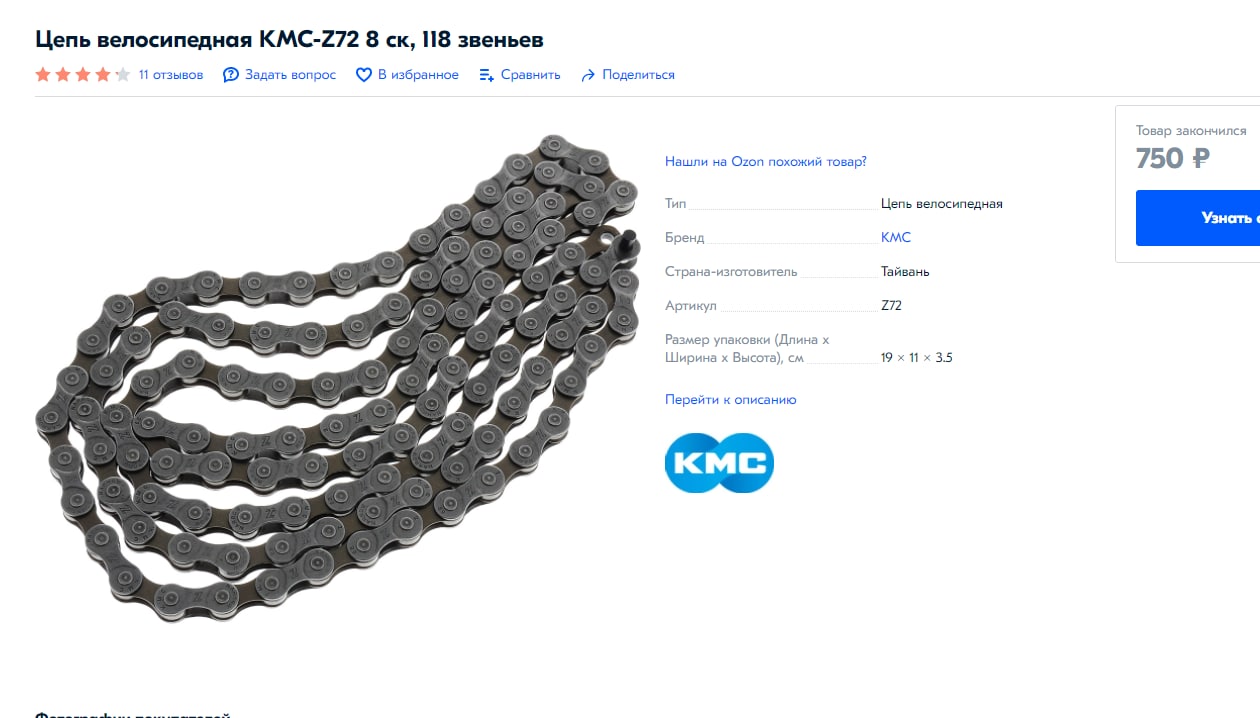Click the product title heading
The image size is (1260, 718).
[x=290, y=39]
